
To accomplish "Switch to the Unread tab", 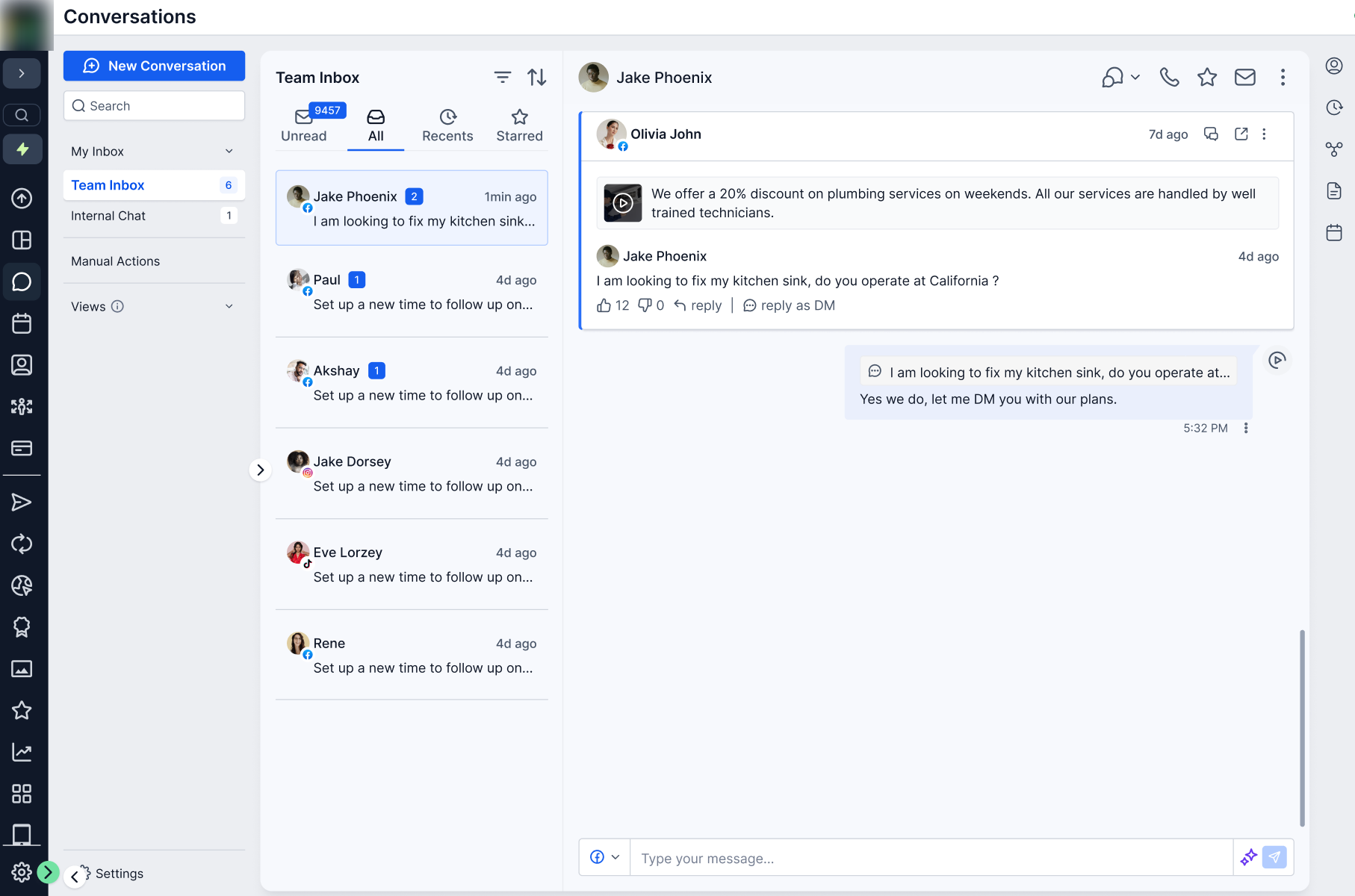I will click(304, 125).
